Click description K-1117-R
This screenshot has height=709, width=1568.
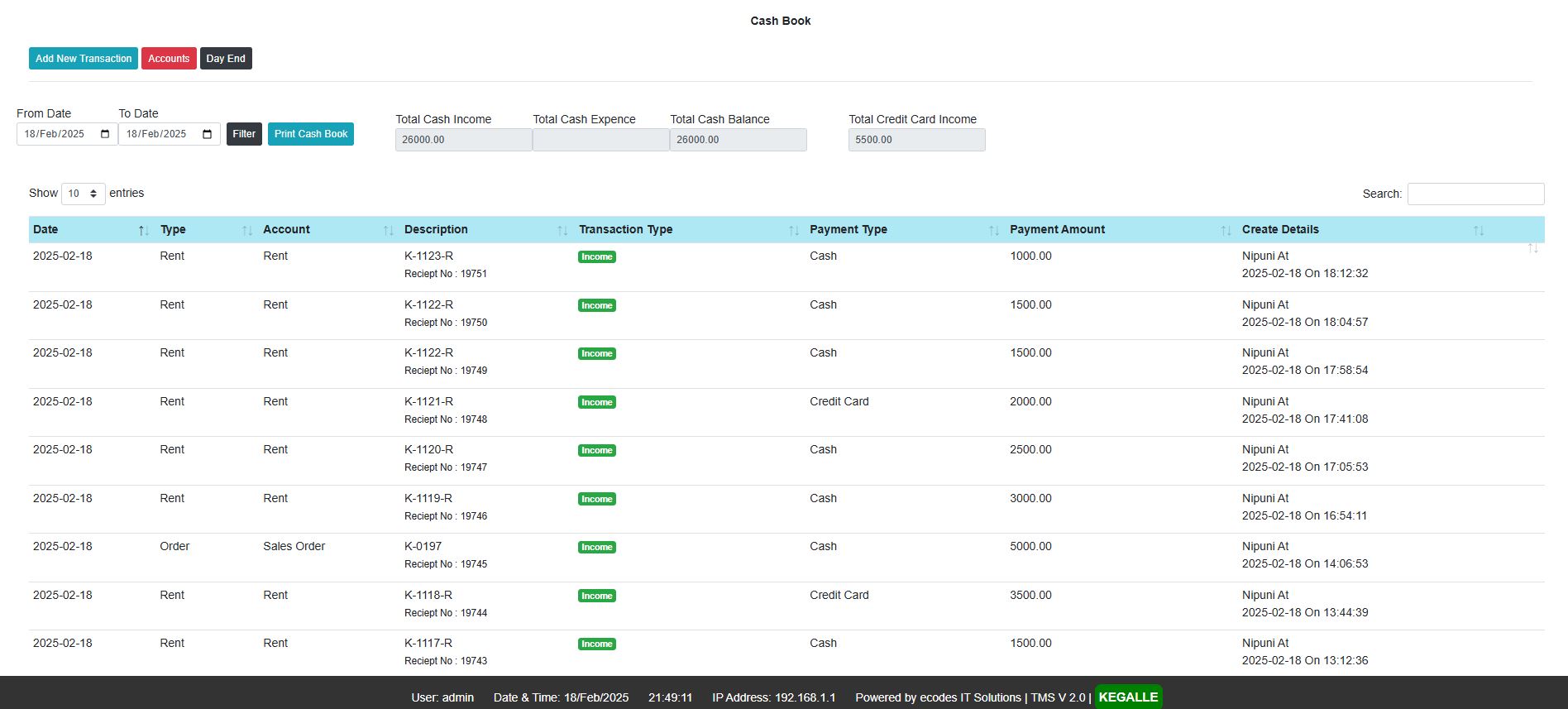pos(428,643)
